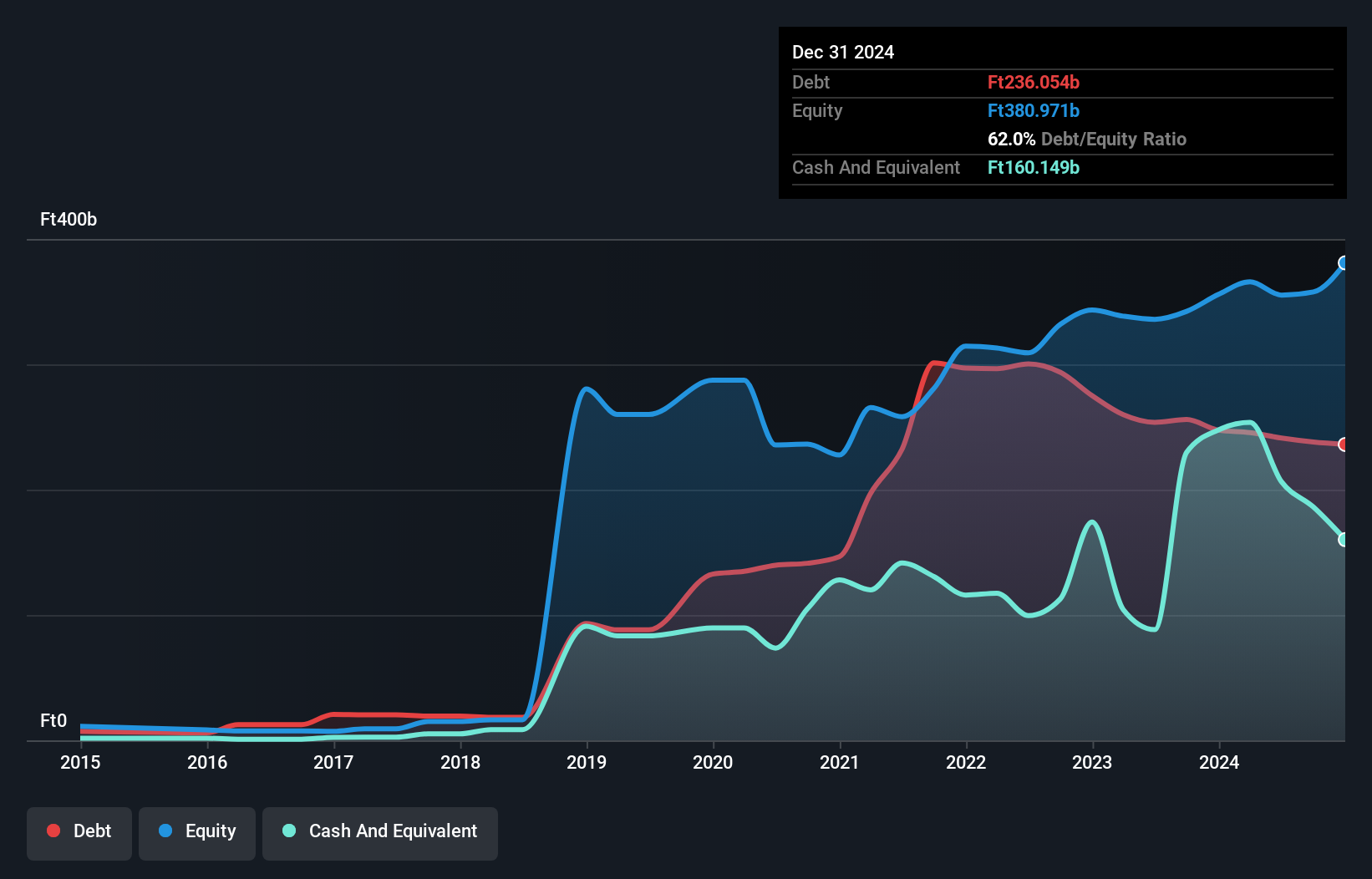
Task: Select the Cash endpoint marker at Dec 2024
Action: click(x=1344, y=540)
